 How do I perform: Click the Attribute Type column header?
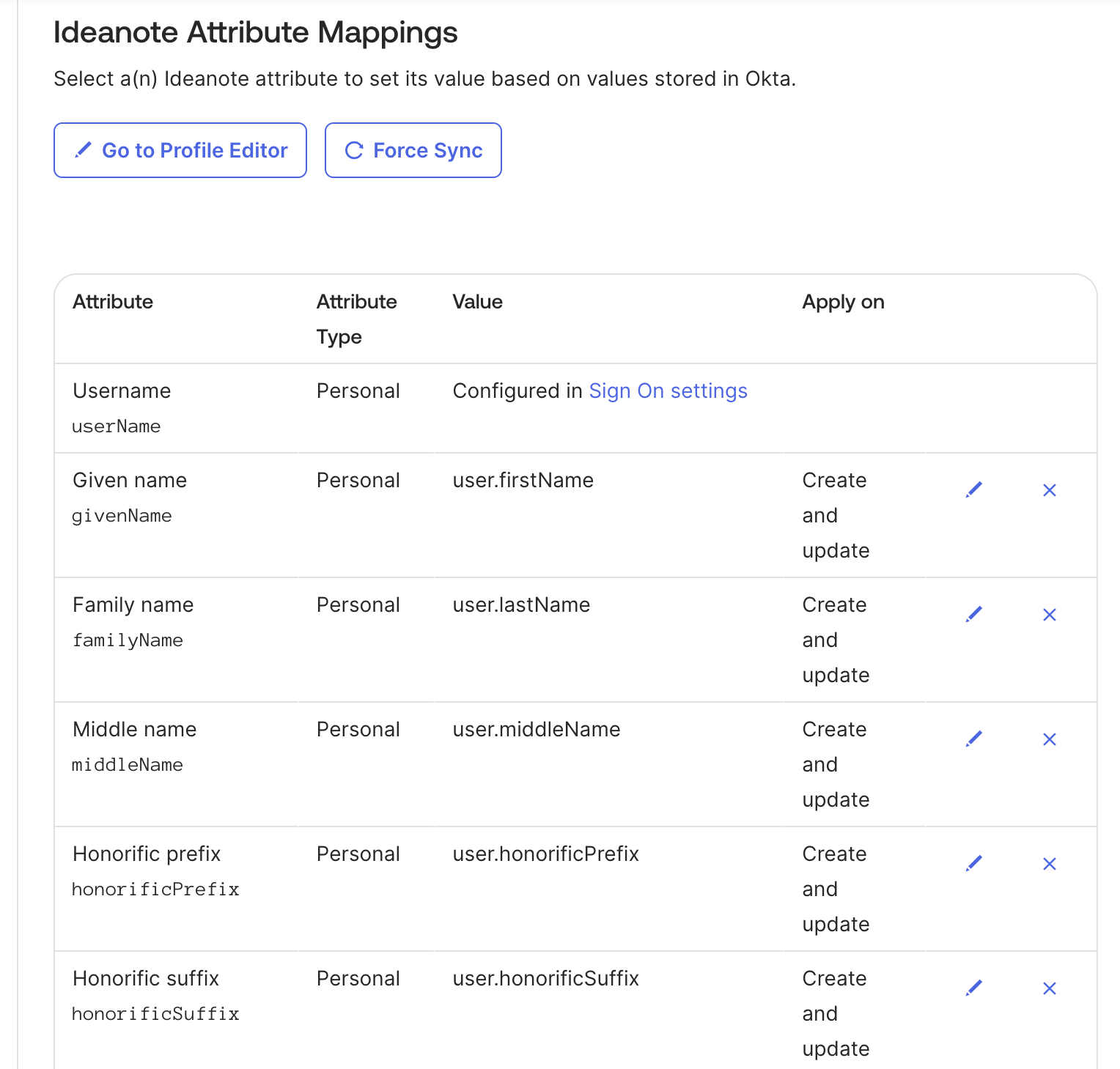point(357,319)
